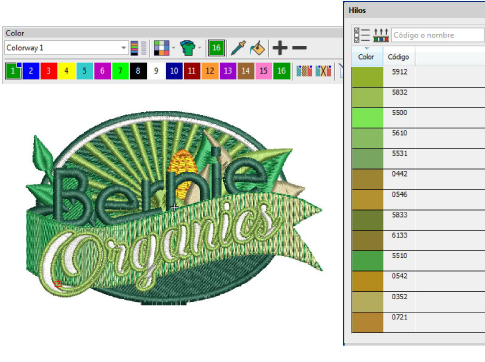Click the thread spools chart icon in Hilos
This screenshot has height=362, width=485.
[381, 35]
